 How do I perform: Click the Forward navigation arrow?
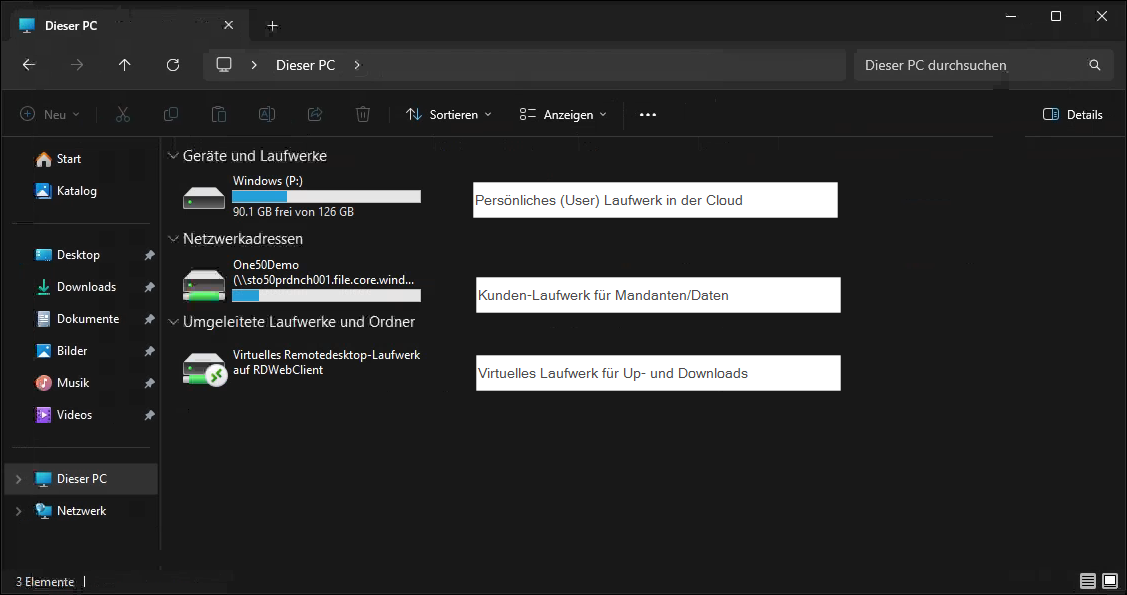tap(77, 65)
